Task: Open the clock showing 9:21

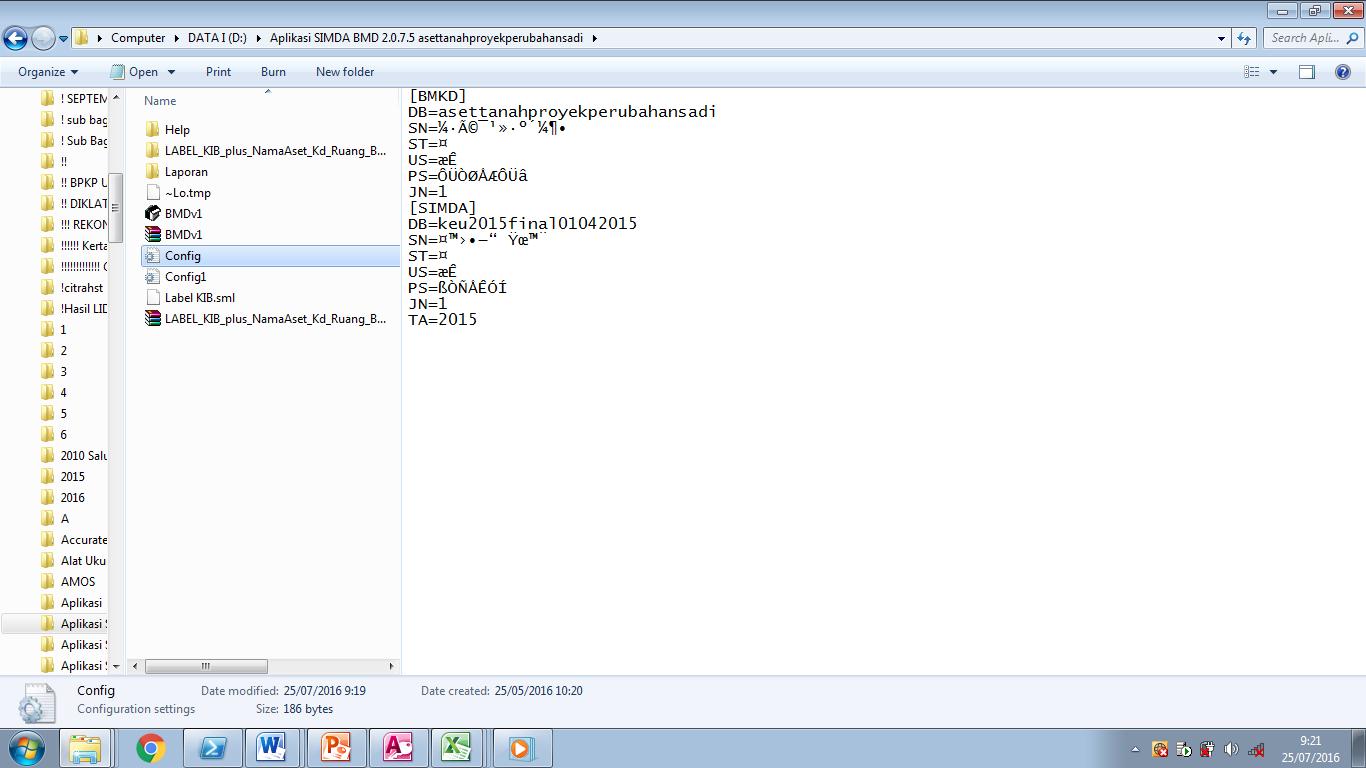Action: coord(1310,749)
